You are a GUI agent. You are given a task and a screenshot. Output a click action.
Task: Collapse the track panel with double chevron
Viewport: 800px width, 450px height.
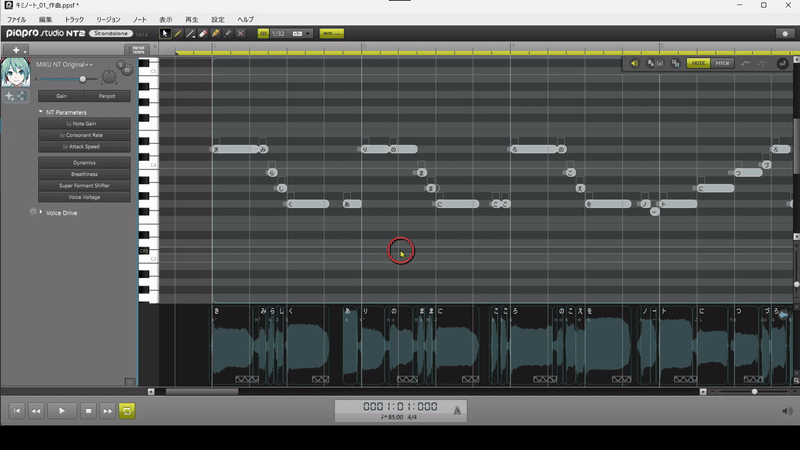point(155,47)
